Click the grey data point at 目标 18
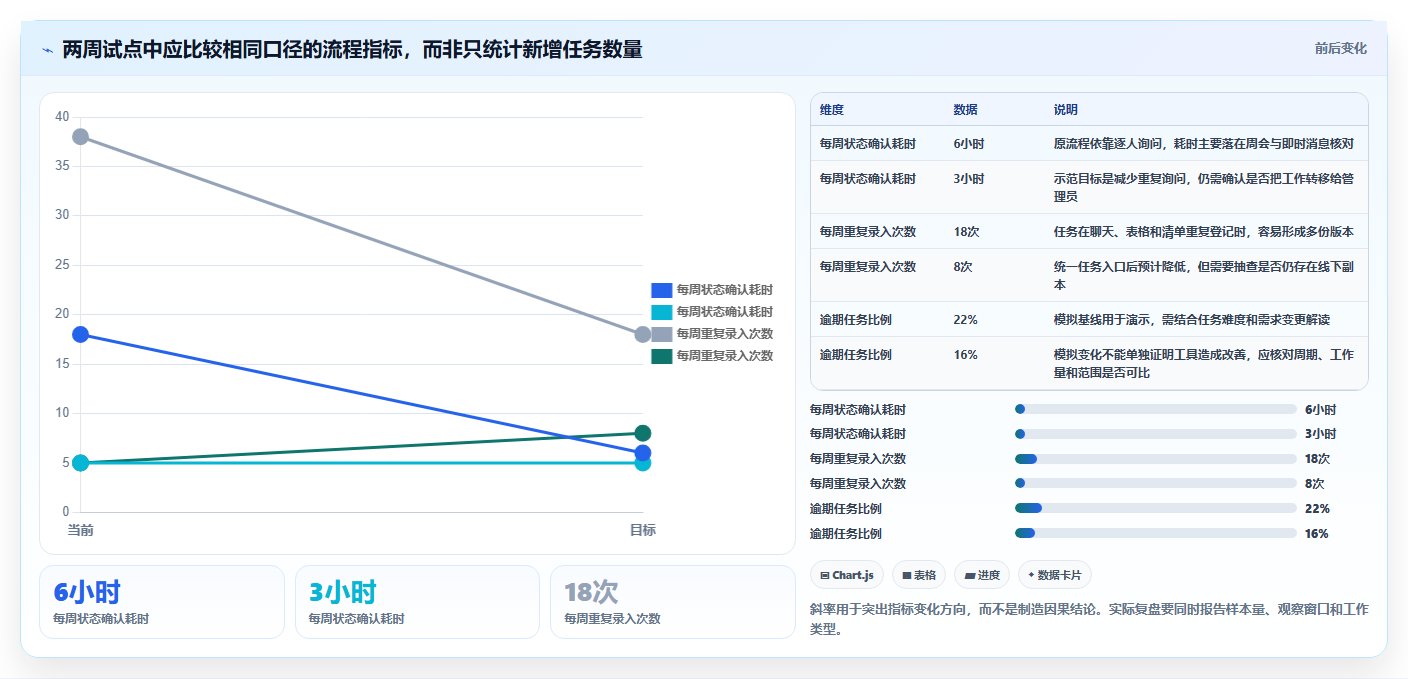1408x679 pixels. 643,334
